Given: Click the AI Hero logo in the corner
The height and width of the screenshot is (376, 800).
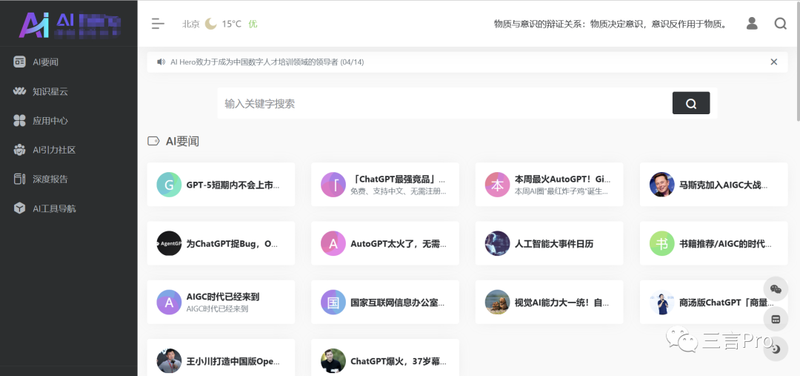Looking at the screenshot, I should pyautogui.click(x=69, y=24).
